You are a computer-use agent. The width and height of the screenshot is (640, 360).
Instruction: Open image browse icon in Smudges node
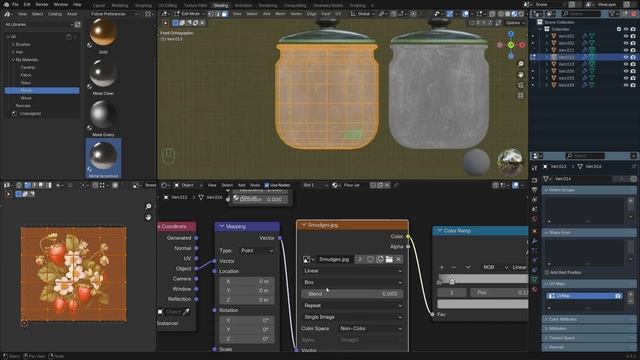[x=308, y=260]
